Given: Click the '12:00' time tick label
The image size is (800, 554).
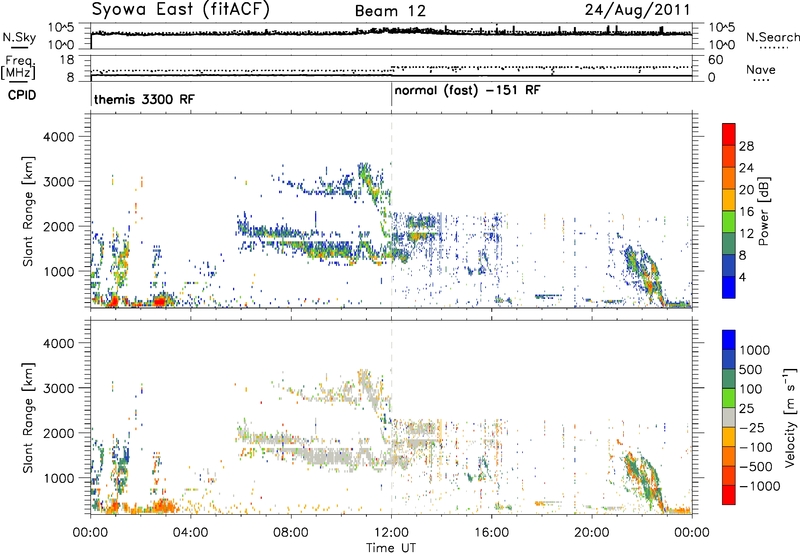Looking at the screenshot, I should pos(391,532).
